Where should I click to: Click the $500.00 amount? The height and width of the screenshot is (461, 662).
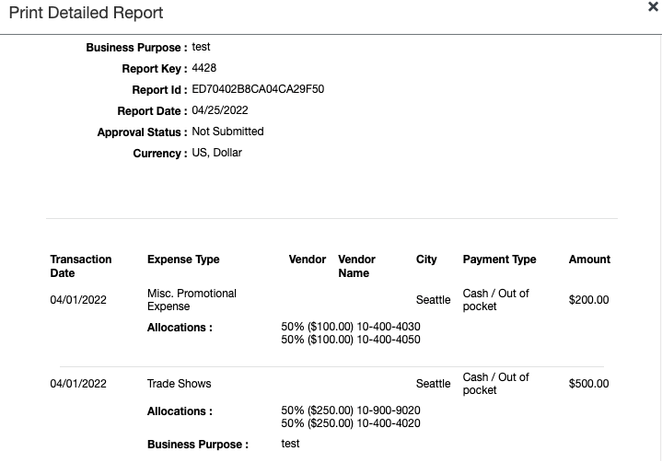(589, 383)
